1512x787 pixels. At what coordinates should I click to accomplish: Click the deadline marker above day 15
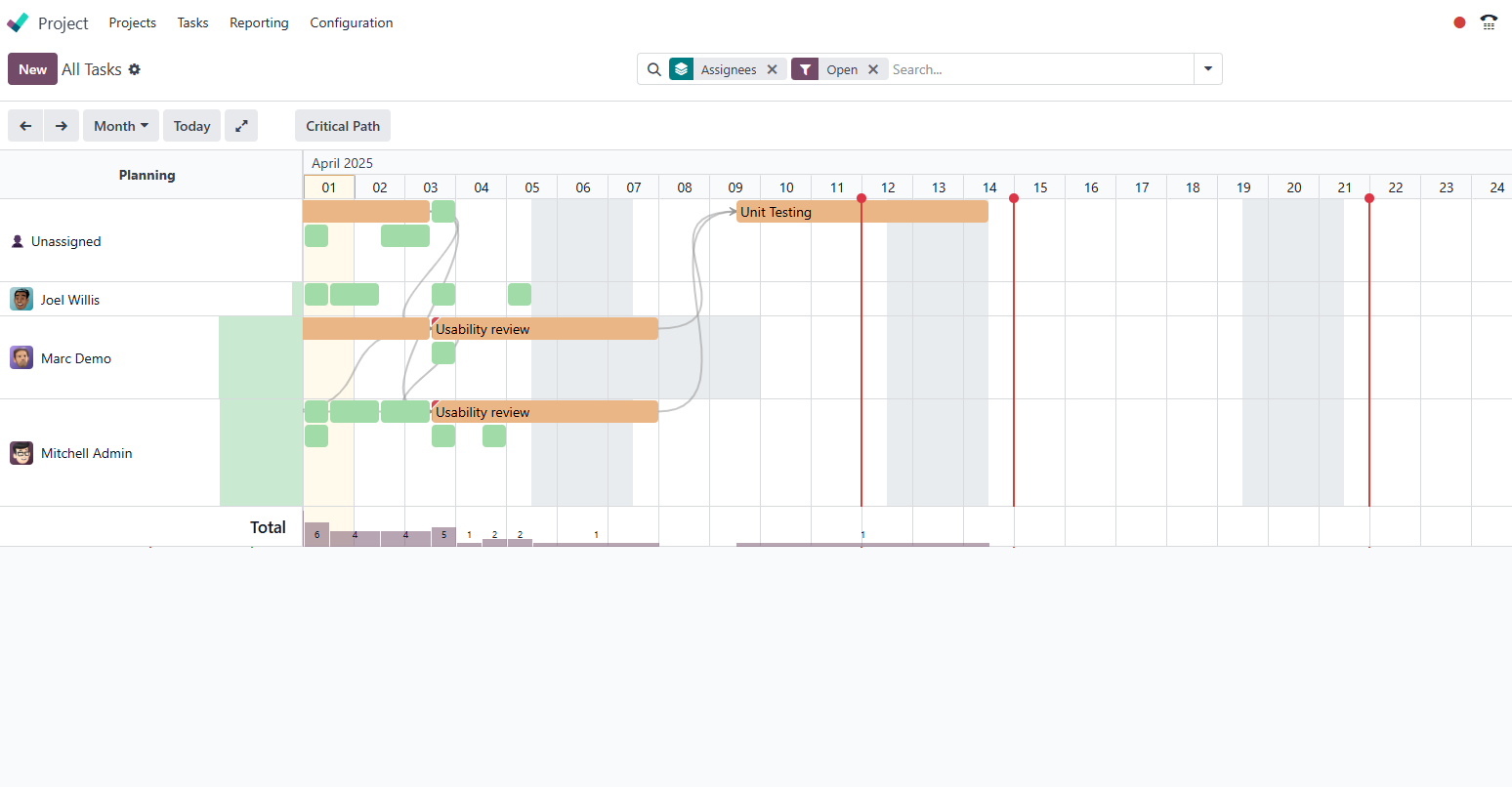pyautogui.click(x=1014, y=198)
